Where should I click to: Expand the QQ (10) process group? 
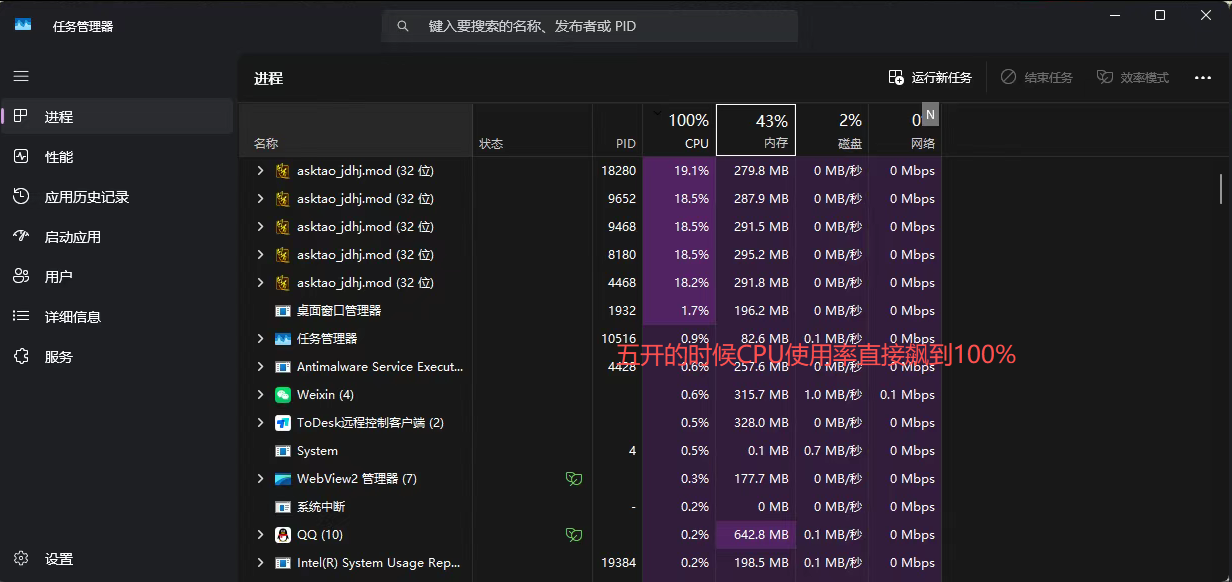click(x=260, y=535)
